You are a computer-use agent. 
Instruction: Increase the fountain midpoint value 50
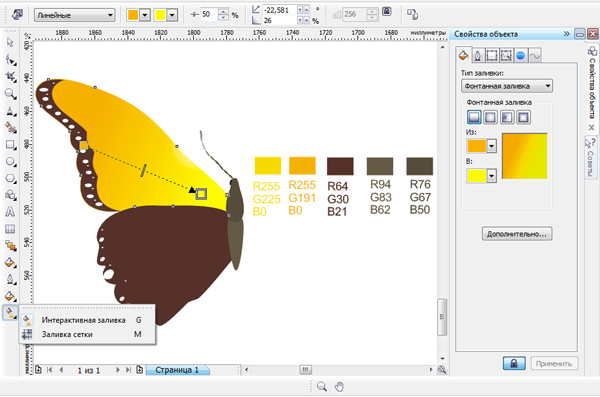[223, 11]
